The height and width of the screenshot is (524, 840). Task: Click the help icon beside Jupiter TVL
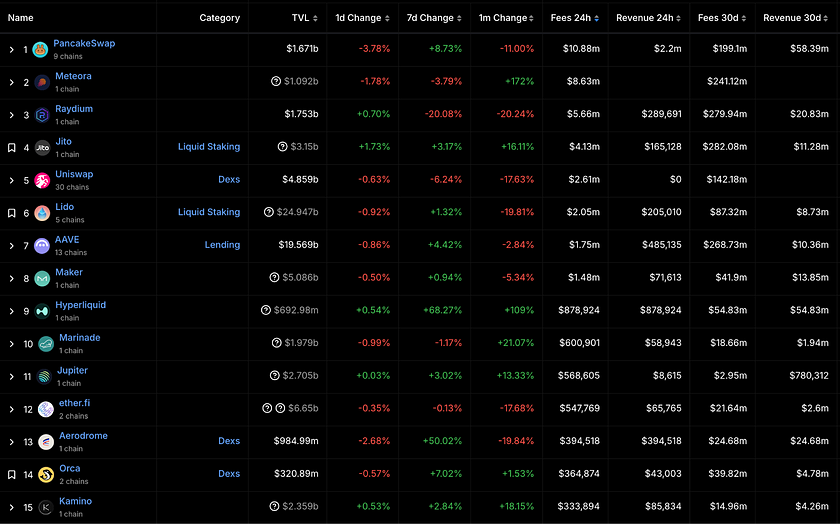(x=275, y=375)
